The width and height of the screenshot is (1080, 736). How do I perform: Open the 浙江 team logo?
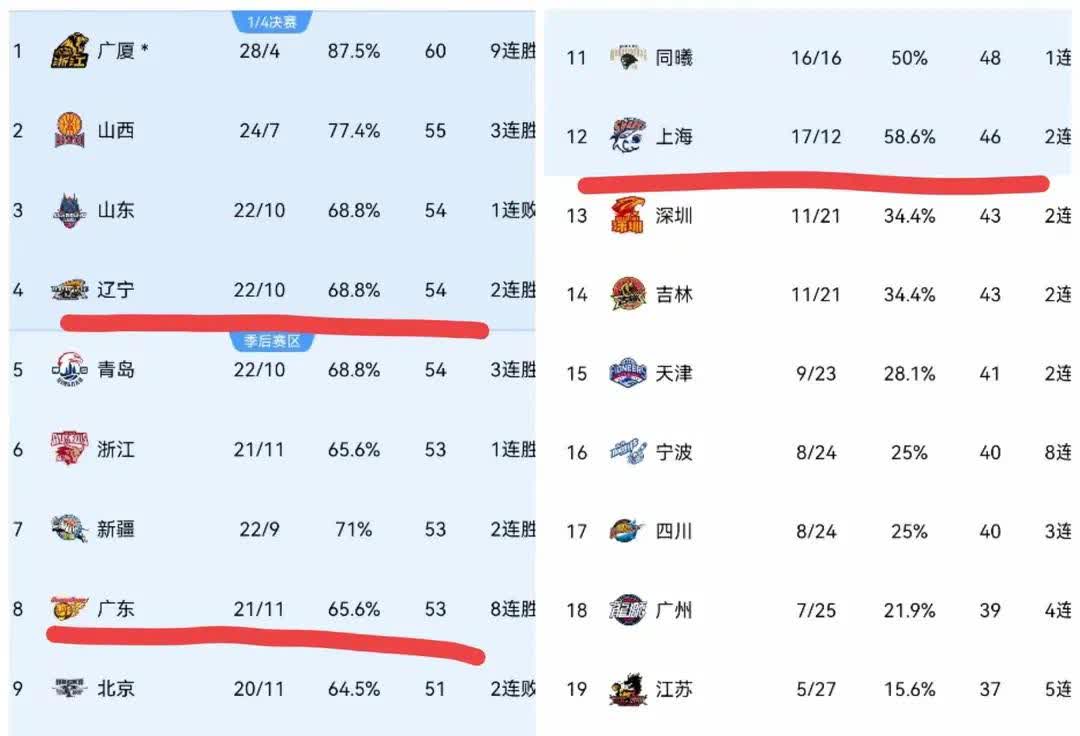click(x=70, y=449)
